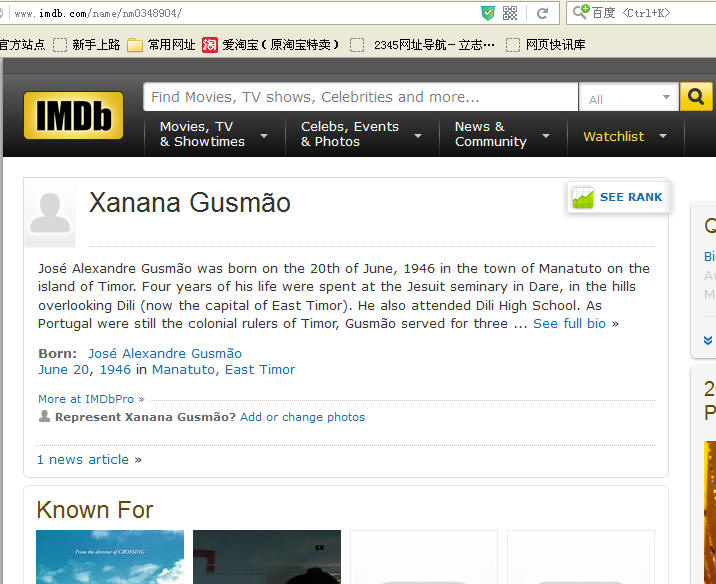Click the browser address bar URL
The height and width of the screenshot is (584, 716).
pos(98,13)
